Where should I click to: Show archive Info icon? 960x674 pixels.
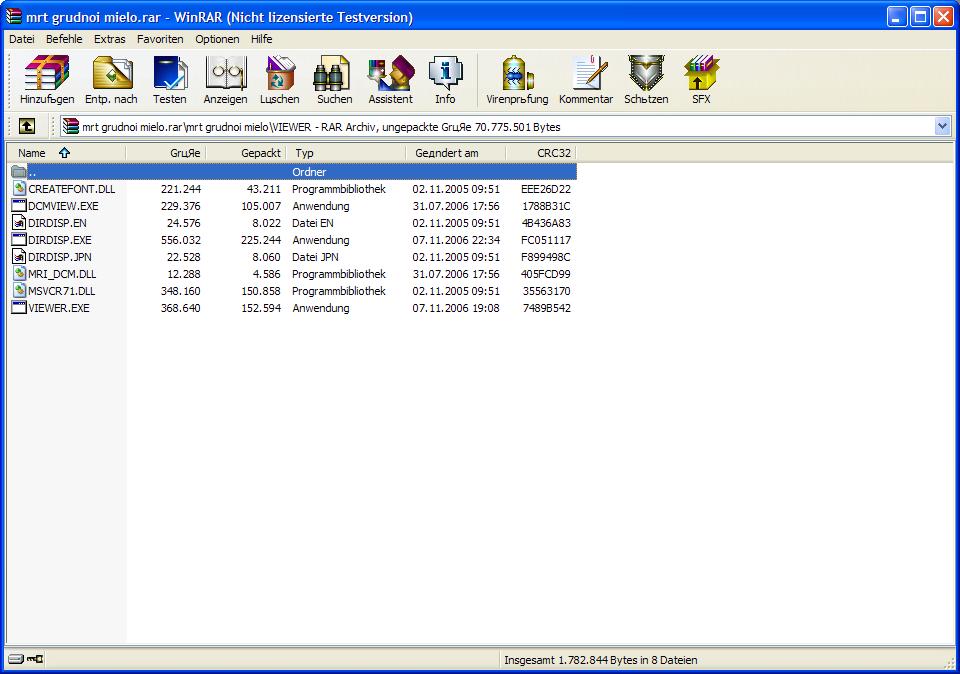[445, 80]
